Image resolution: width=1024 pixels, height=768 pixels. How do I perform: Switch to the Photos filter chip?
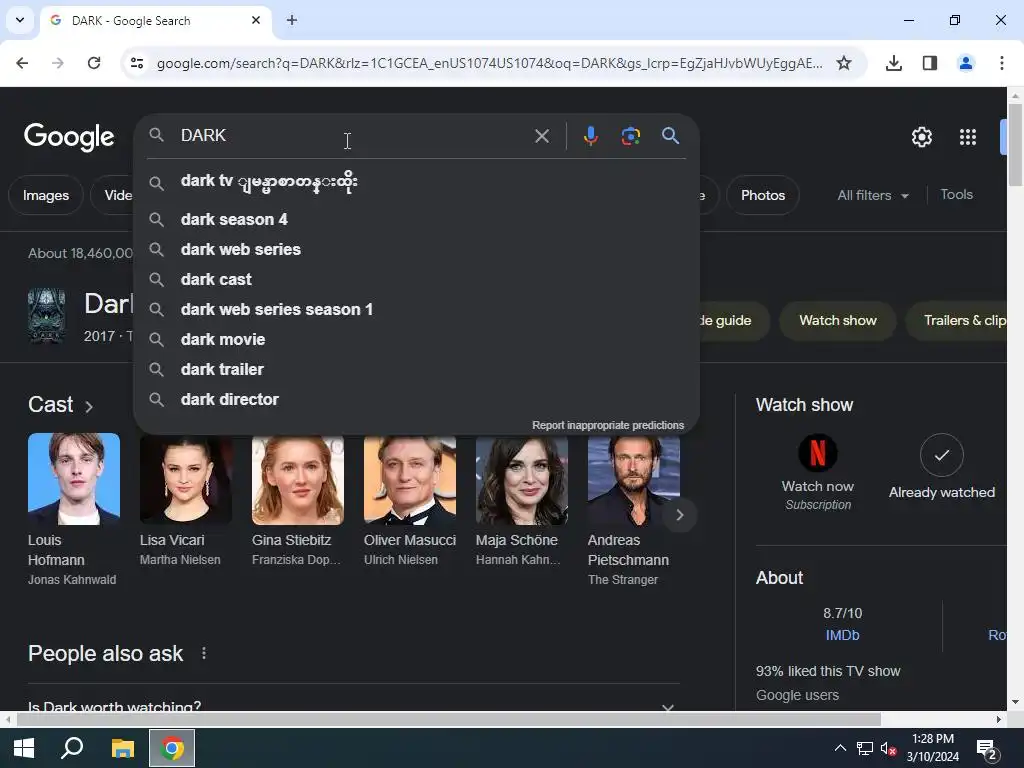point(763,195)
